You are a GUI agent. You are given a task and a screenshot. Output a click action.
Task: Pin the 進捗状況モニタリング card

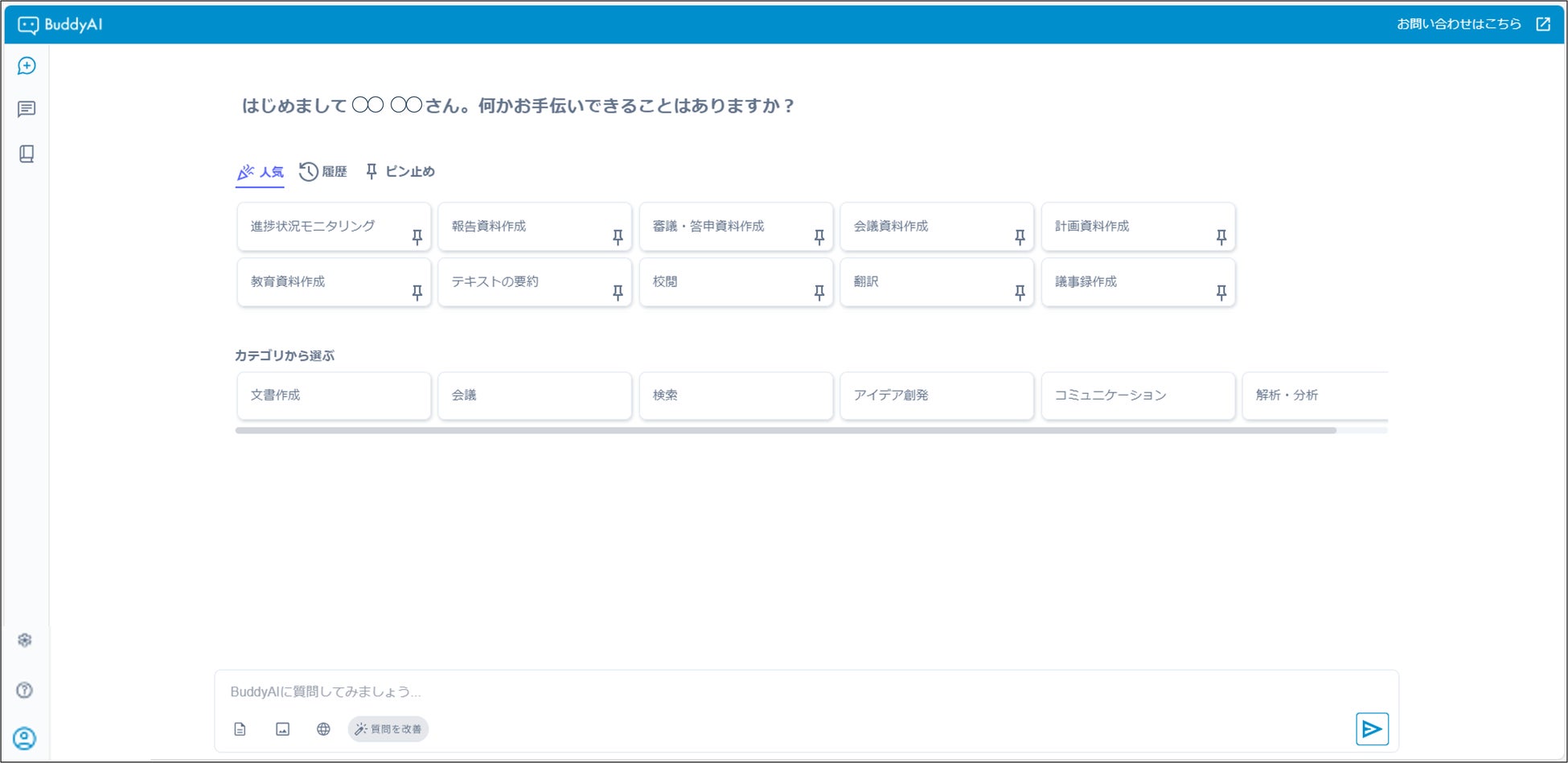click(417, 237)
